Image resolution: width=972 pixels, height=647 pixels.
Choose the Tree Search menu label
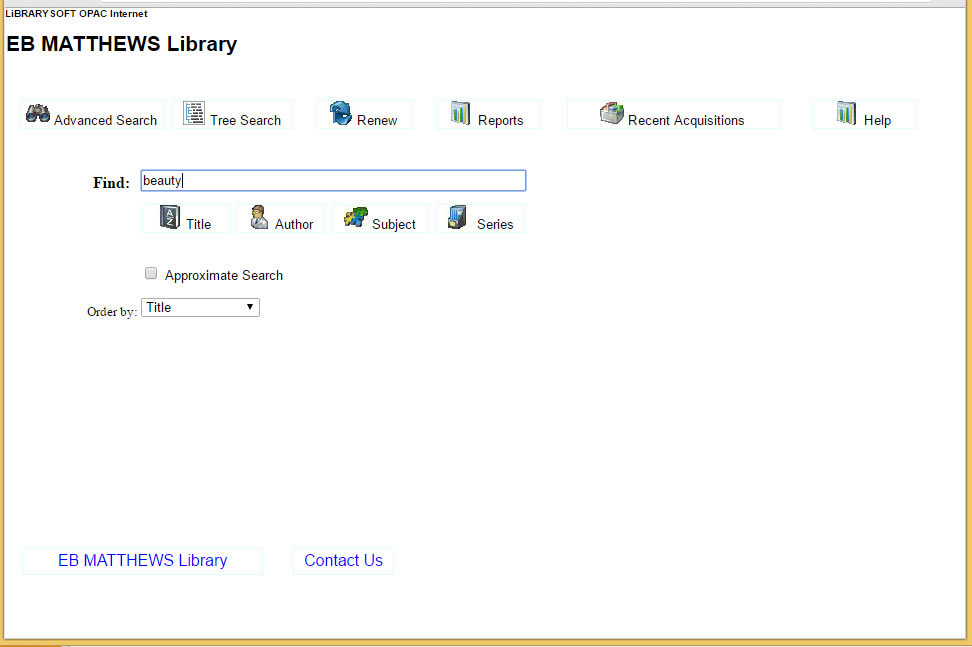click(x=245, y=120)
